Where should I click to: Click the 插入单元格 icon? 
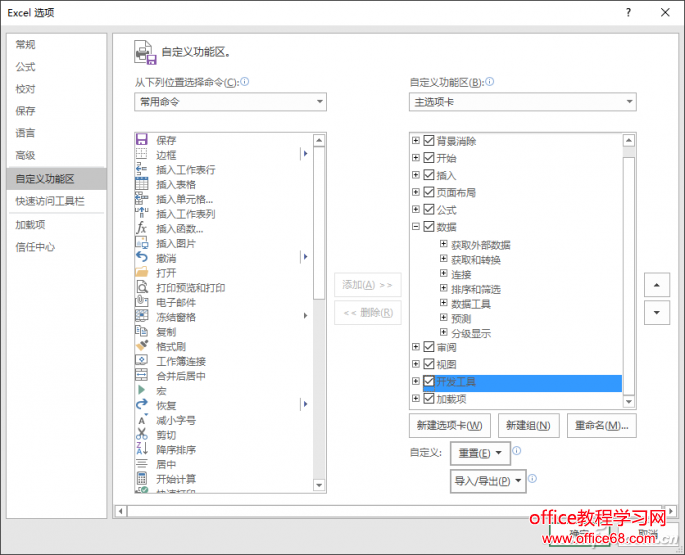pyautogui.click(x=142, y=198)
